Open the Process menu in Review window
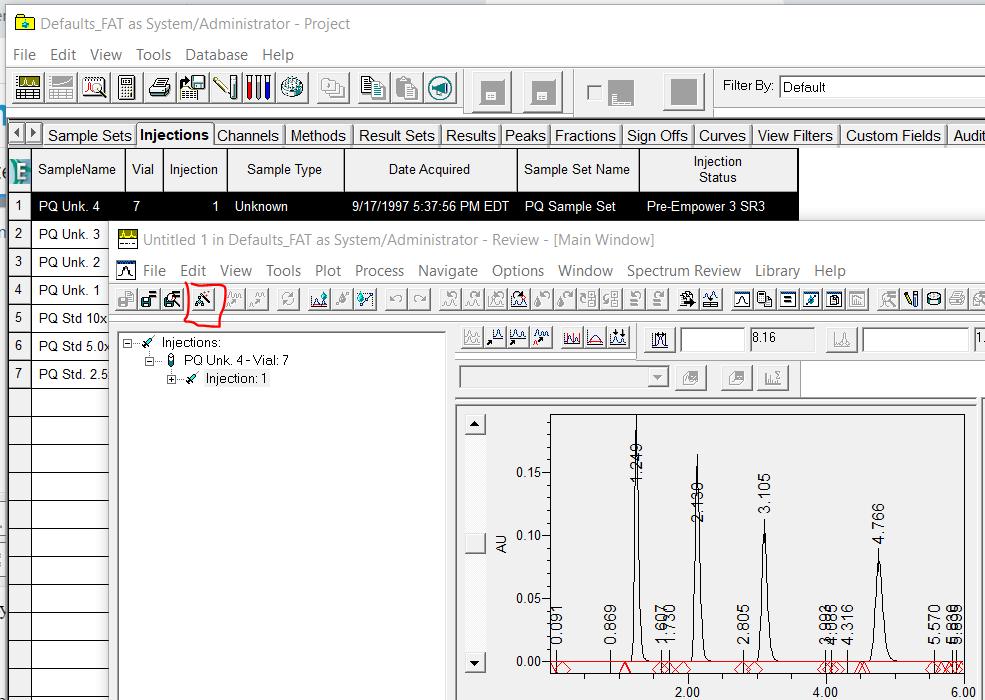The width and height of the screenshot is (985, 700). [379, 271]
